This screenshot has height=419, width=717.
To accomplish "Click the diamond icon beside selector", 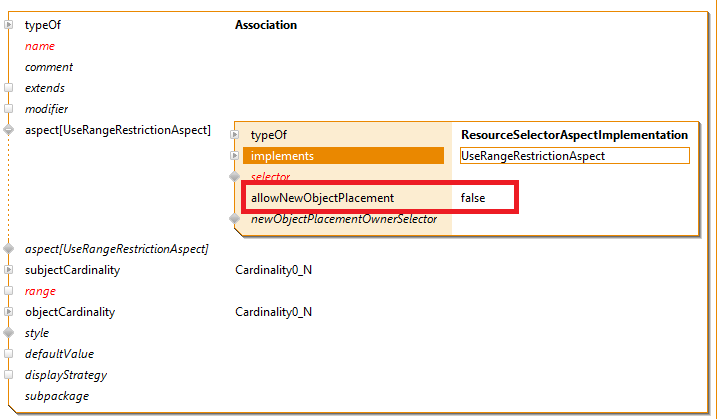I will 236,177.
